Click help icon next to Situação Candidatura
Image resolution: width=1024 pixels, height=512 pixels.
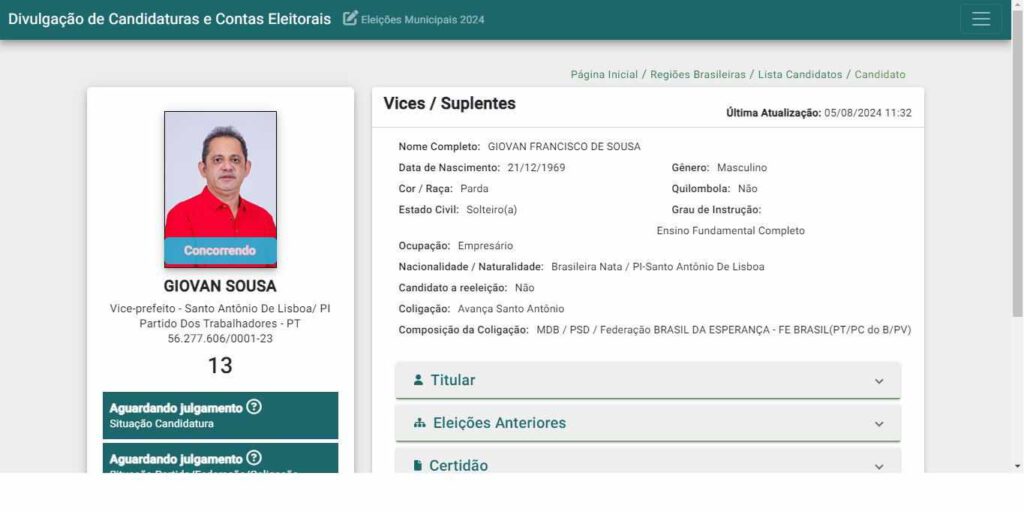254,407
